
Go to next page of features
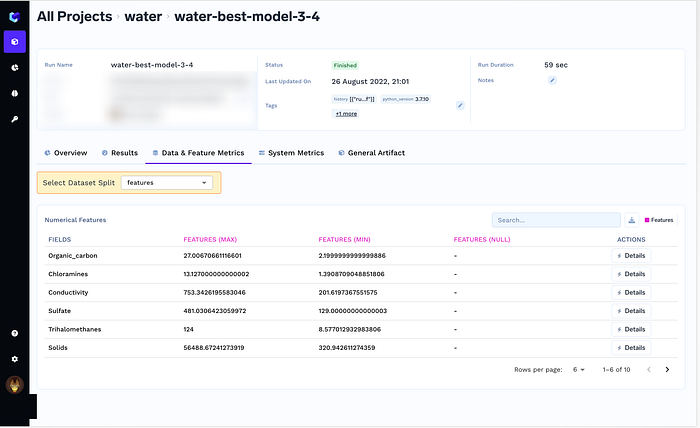[667, 370]
